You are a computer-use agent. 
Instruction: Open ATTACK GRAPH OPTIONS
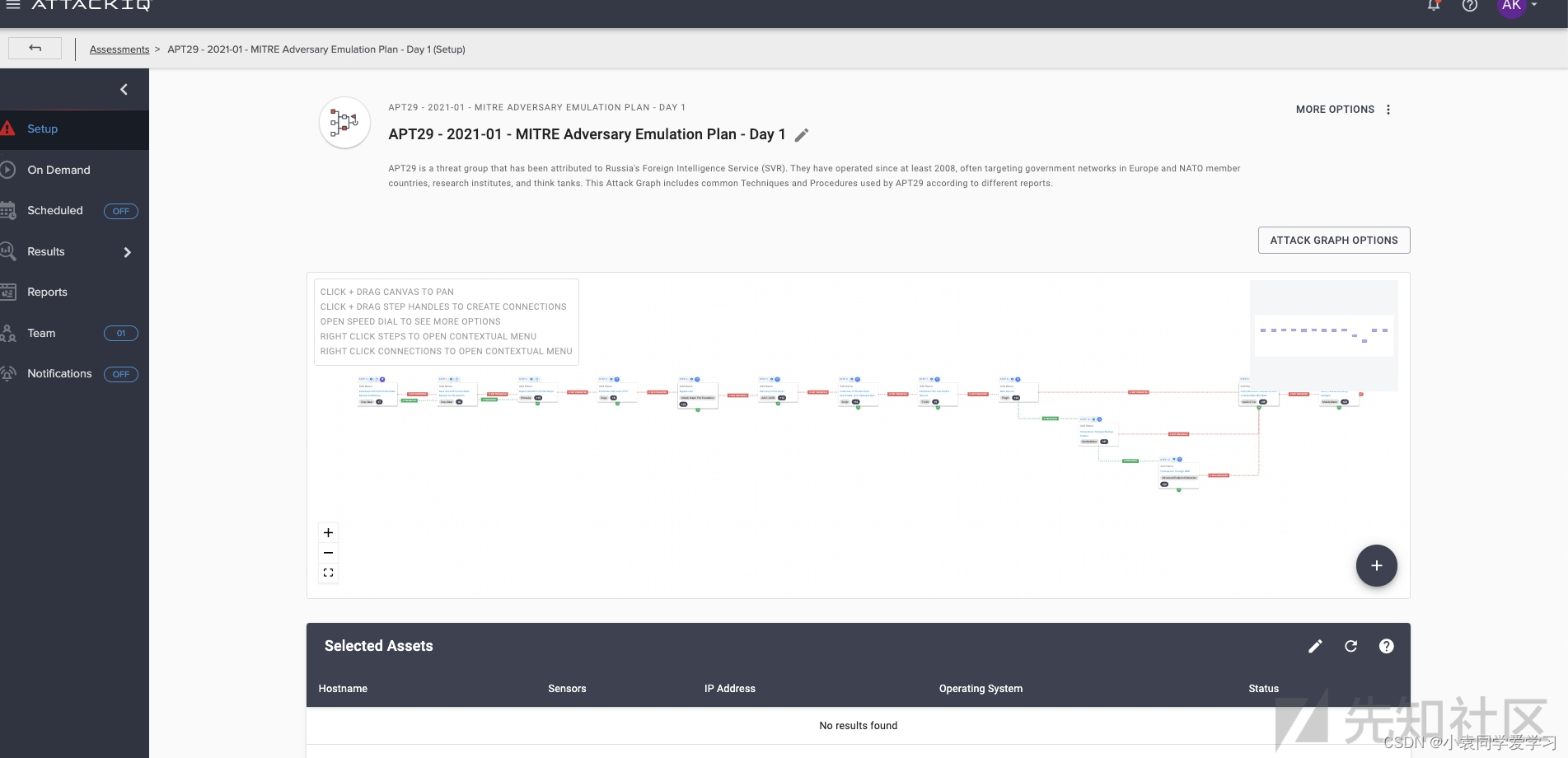click(x=1334, y=241)
